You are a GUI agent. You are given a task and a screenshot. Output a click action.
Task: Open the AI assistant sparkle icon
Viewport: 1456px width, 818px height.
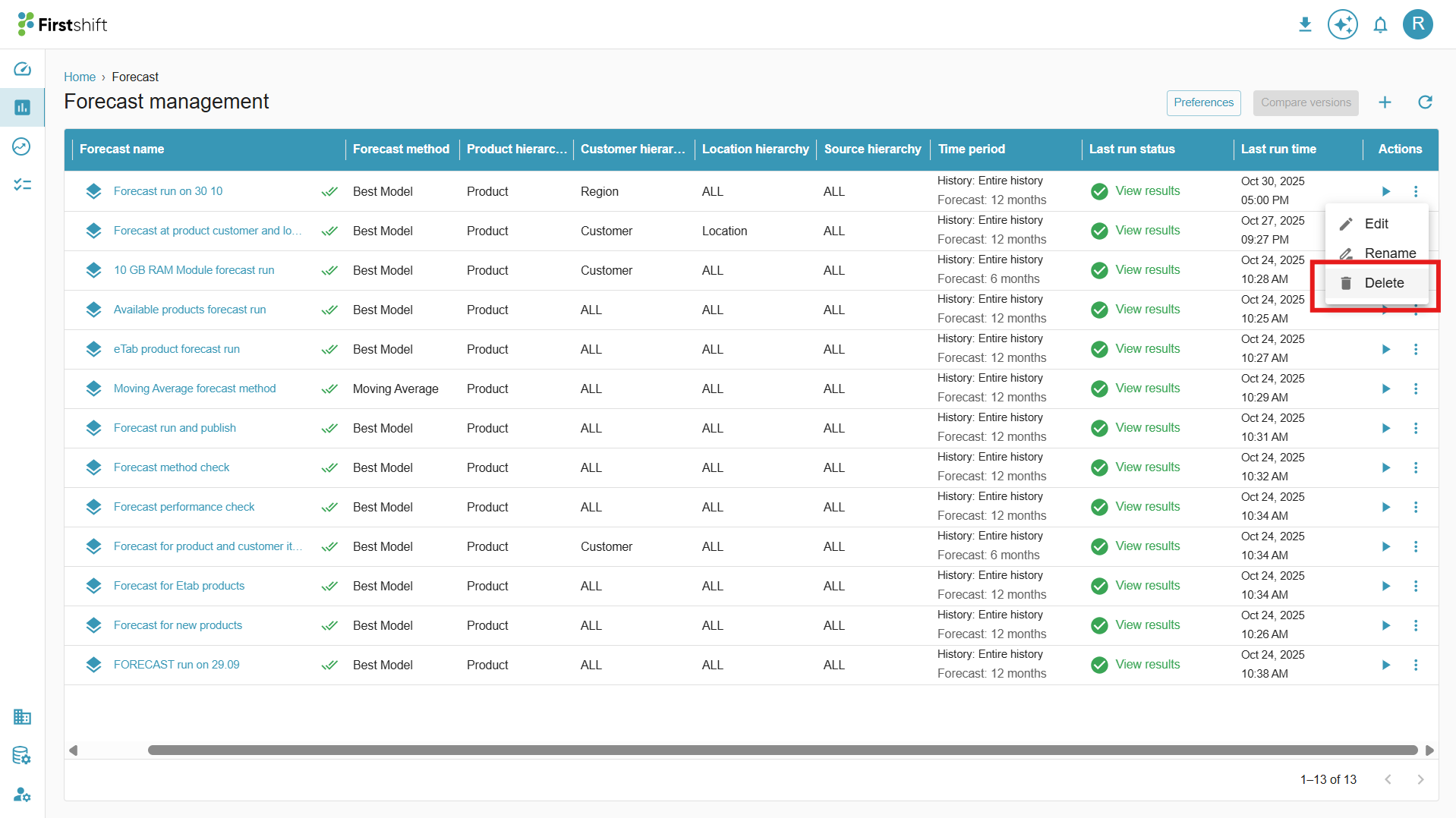[x=1342, y=25]
